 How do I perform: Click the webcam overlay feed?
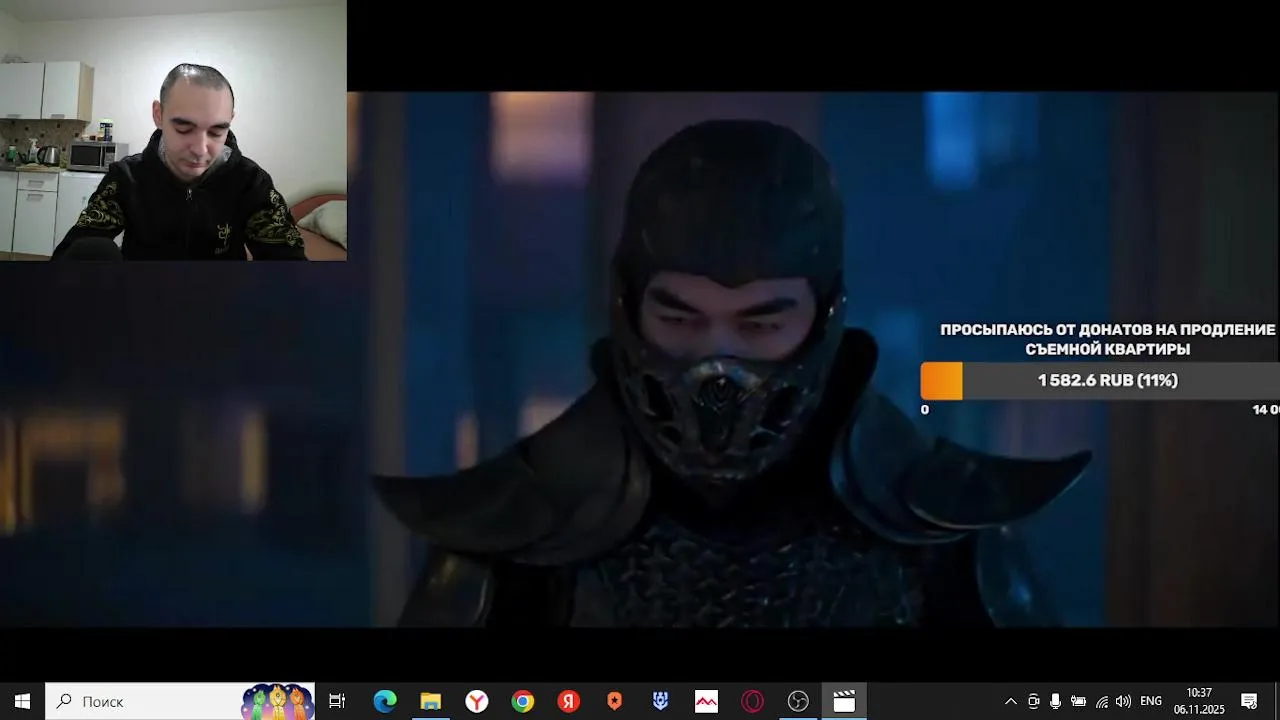click(x=173, y=130)
